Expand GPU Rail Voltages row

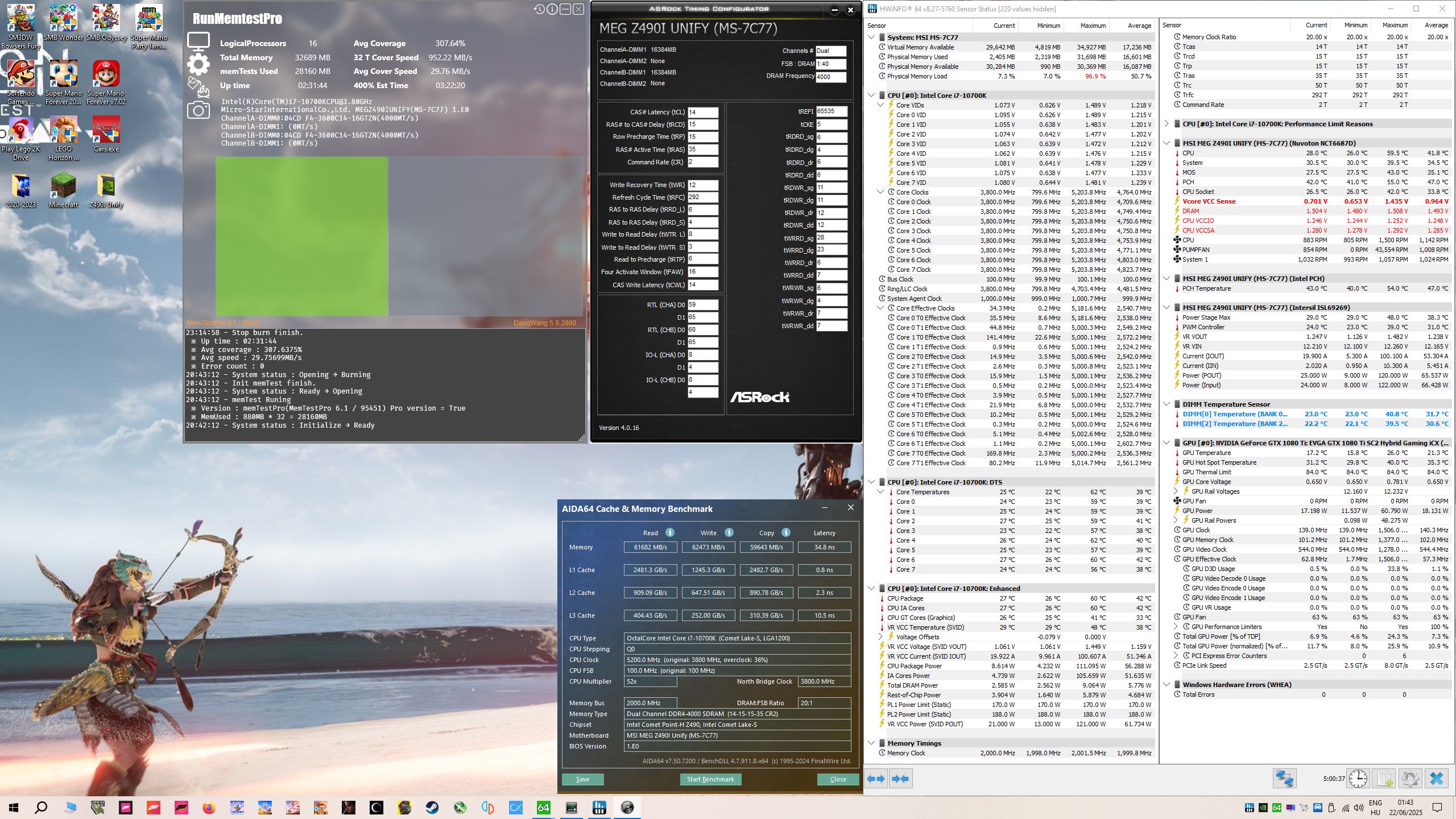pos(1176,491)
